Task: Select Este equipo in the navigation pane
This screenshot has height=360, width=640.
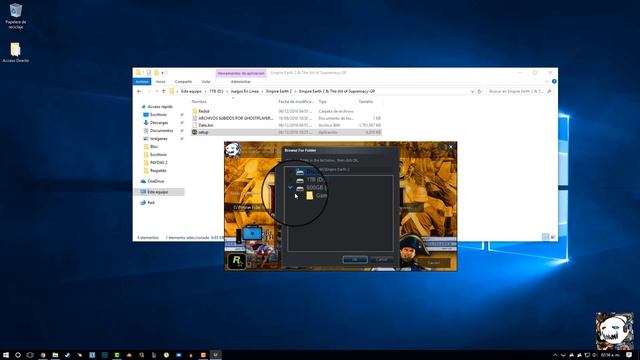Action: coord(157,192)
